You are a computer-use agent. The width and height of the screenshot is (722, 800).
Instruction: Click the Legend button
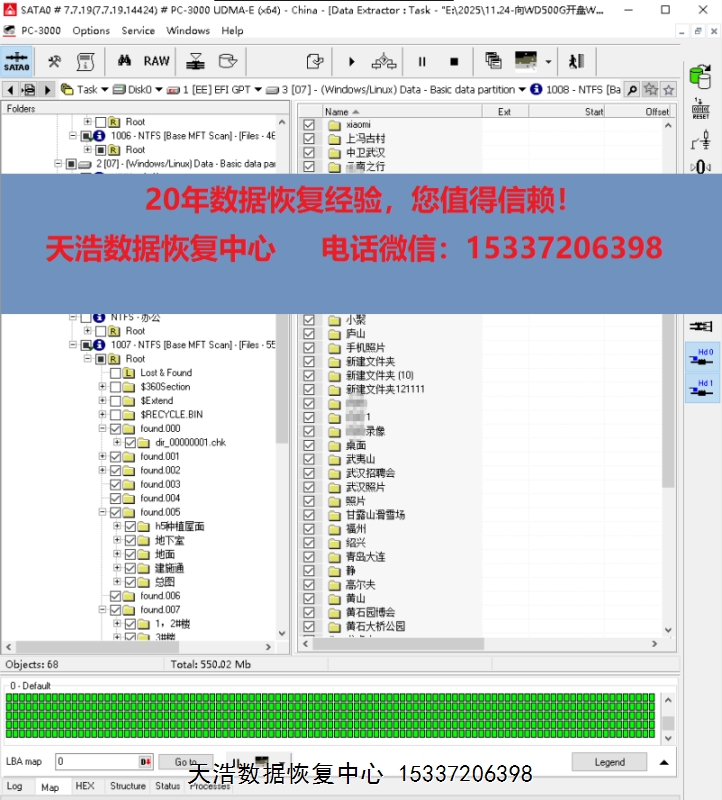(609, 762)
